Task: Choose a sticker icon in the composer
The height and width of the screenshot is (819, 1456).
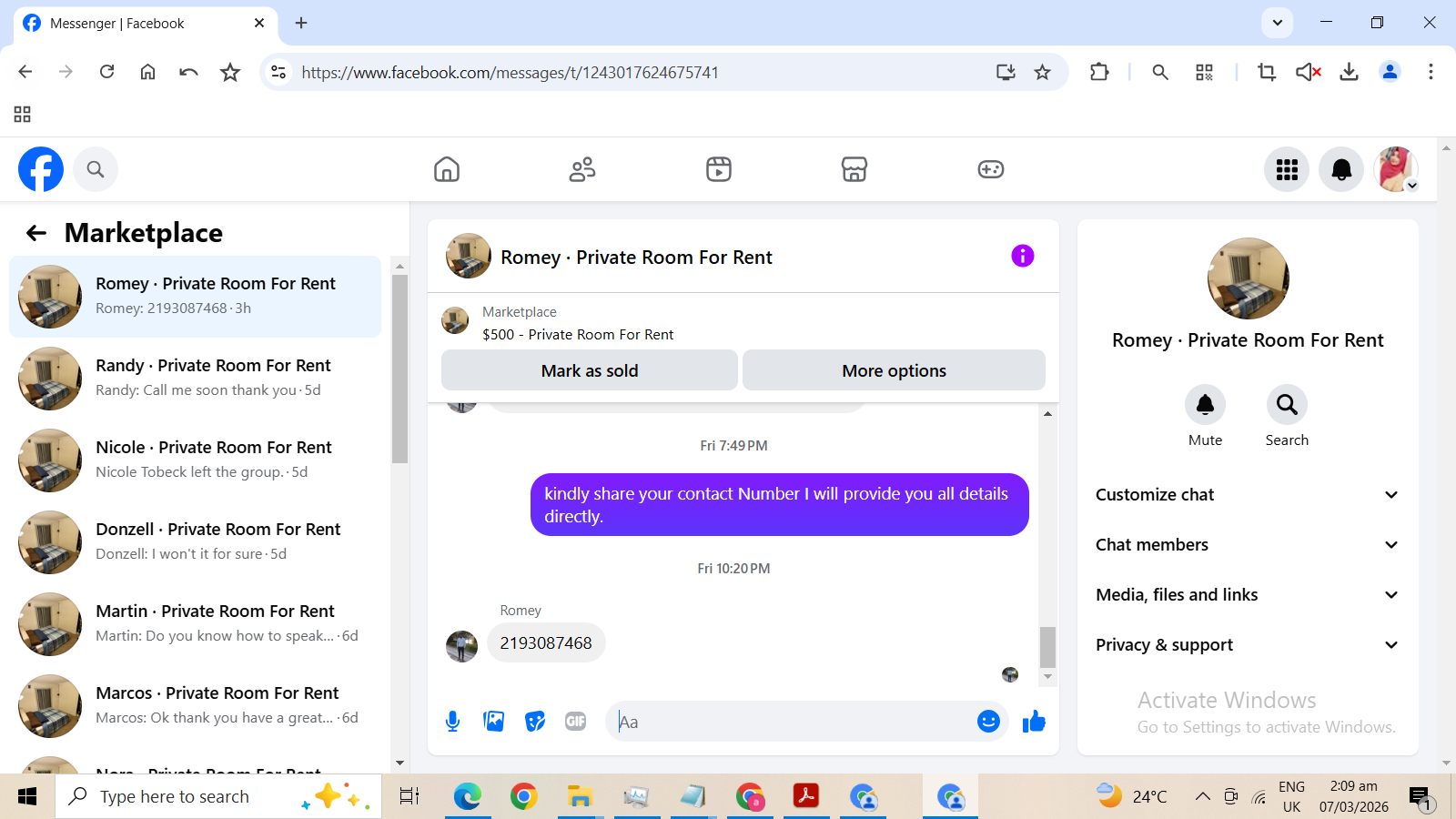Action: coord(535,722)
